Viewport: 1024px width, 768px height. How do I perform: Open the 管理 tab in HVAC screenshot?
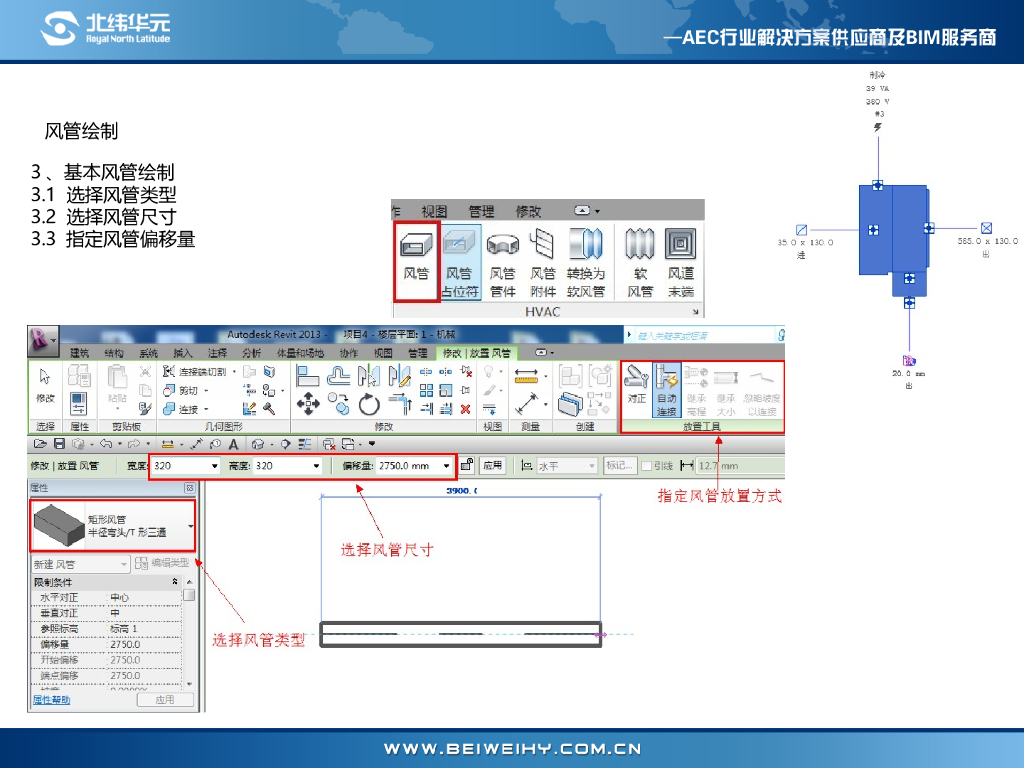481,211
